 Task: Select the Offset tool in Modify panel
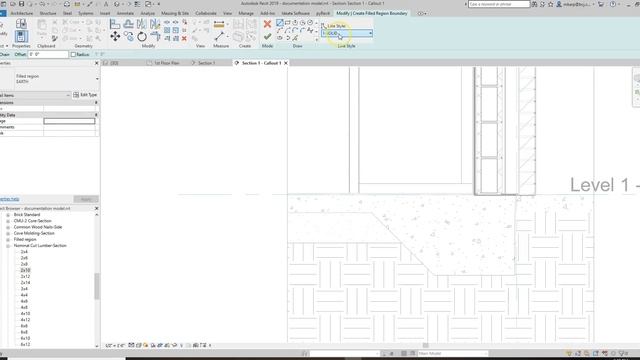click(x=129, y=24)
